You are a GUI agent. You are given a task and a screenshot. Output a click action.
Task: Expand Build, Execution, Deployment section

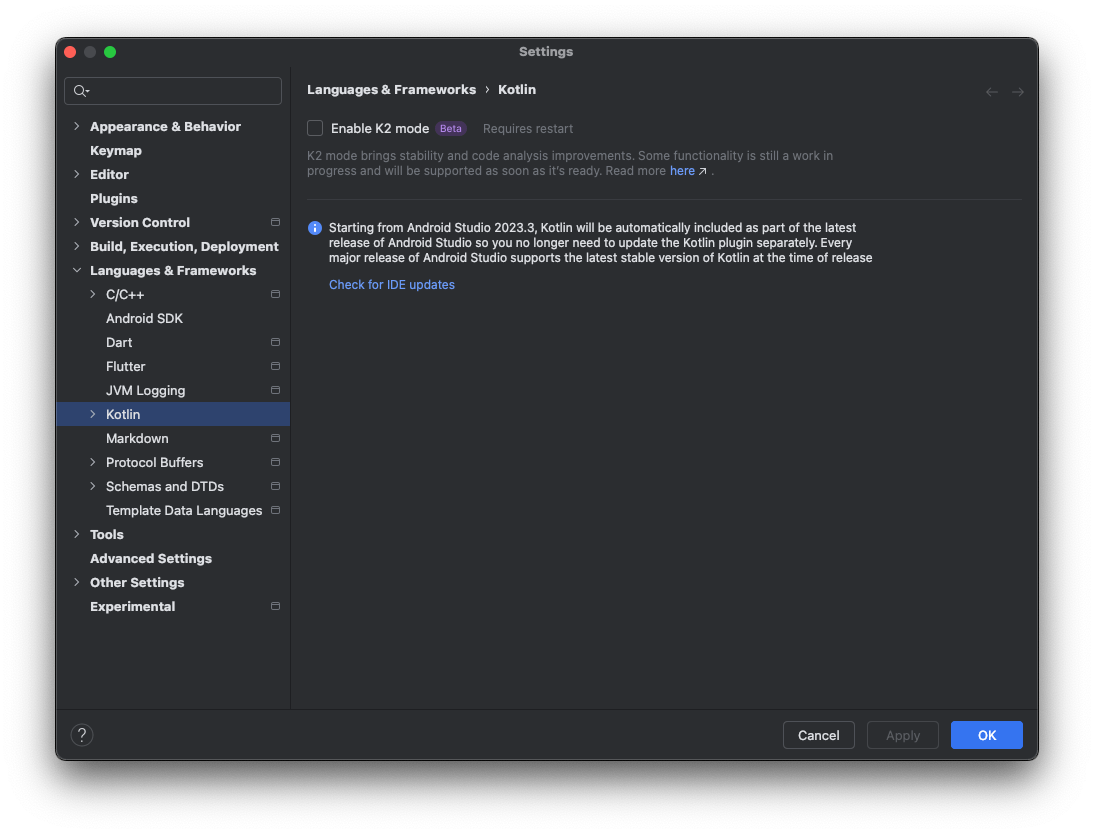[77, 246]
